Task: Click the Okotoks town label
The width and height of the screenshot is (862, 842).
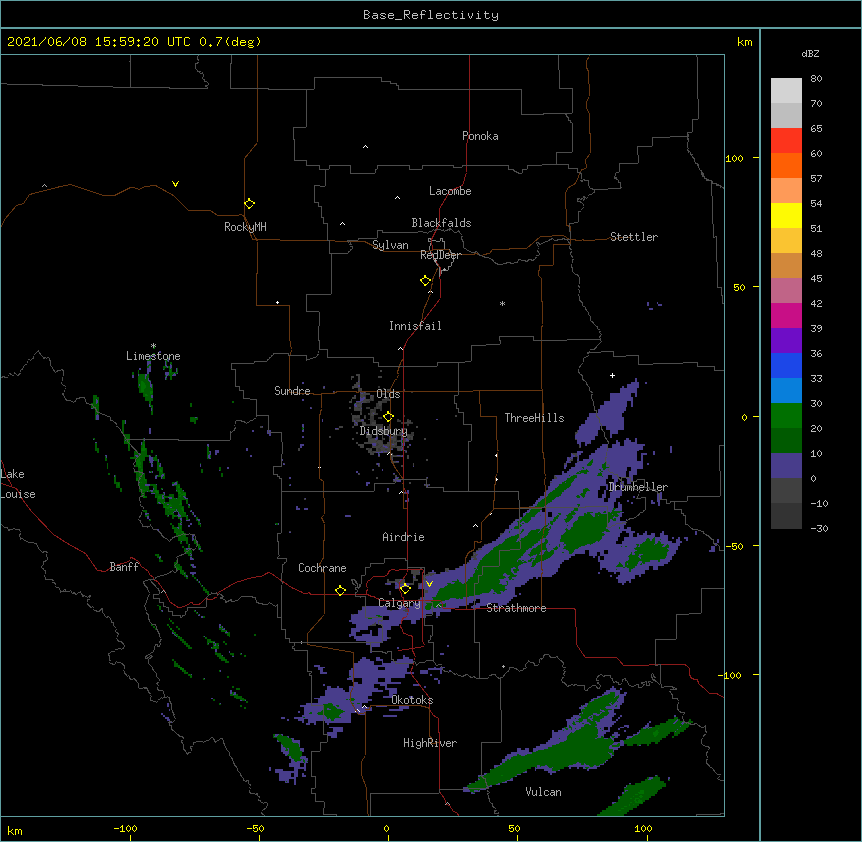Action: pyautogui.click(x=412, y=700)
